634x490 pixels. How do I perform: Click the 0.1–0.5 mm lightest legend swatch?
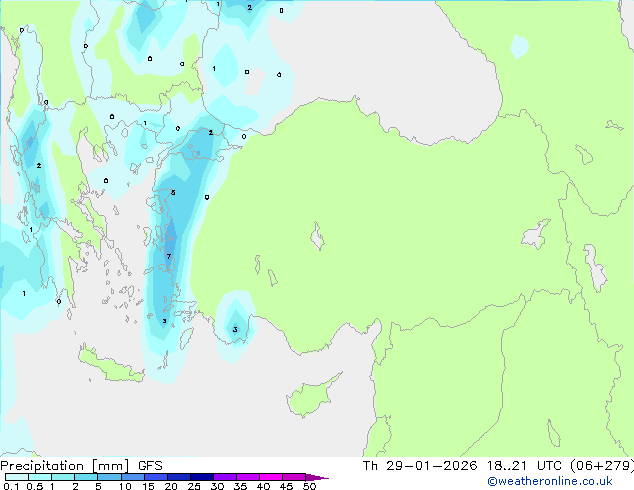coord(17,477)
